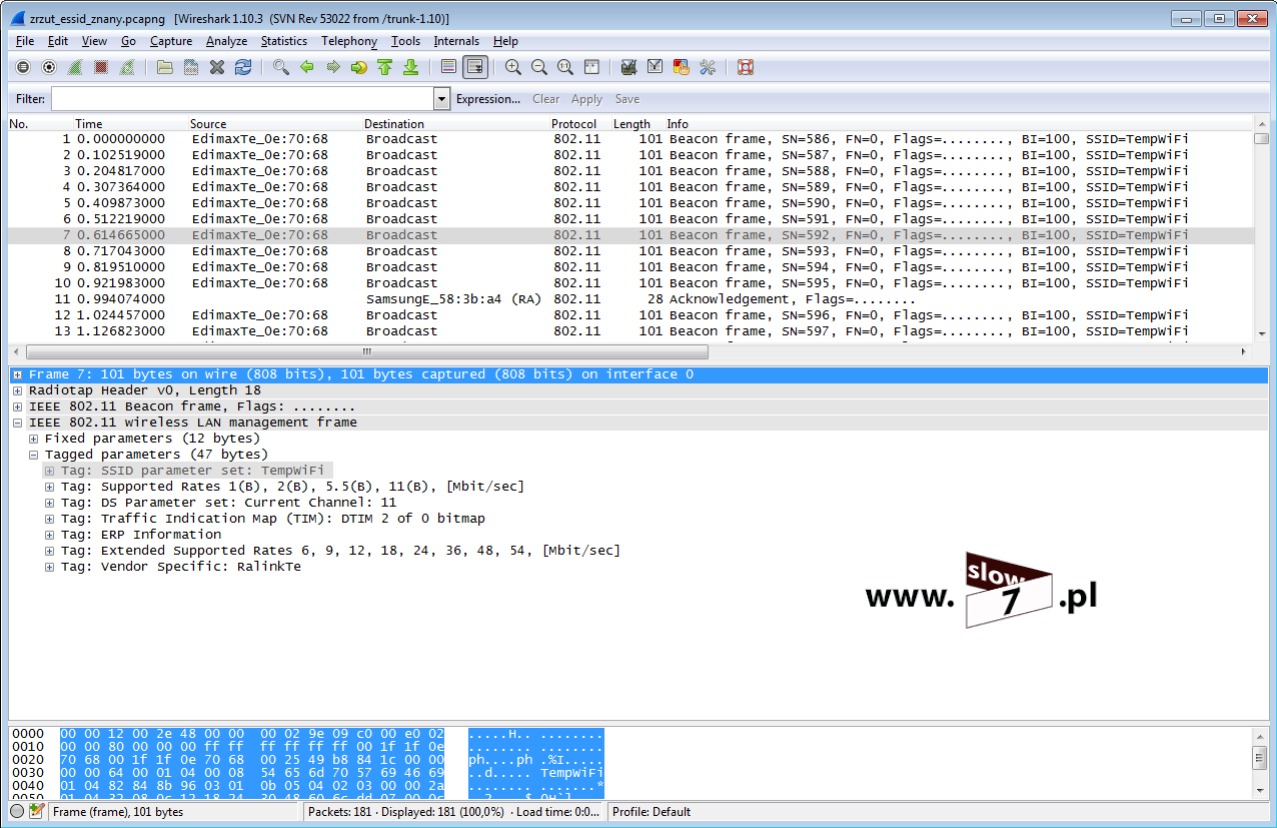Click the filter Clear button

click(546, 99)
